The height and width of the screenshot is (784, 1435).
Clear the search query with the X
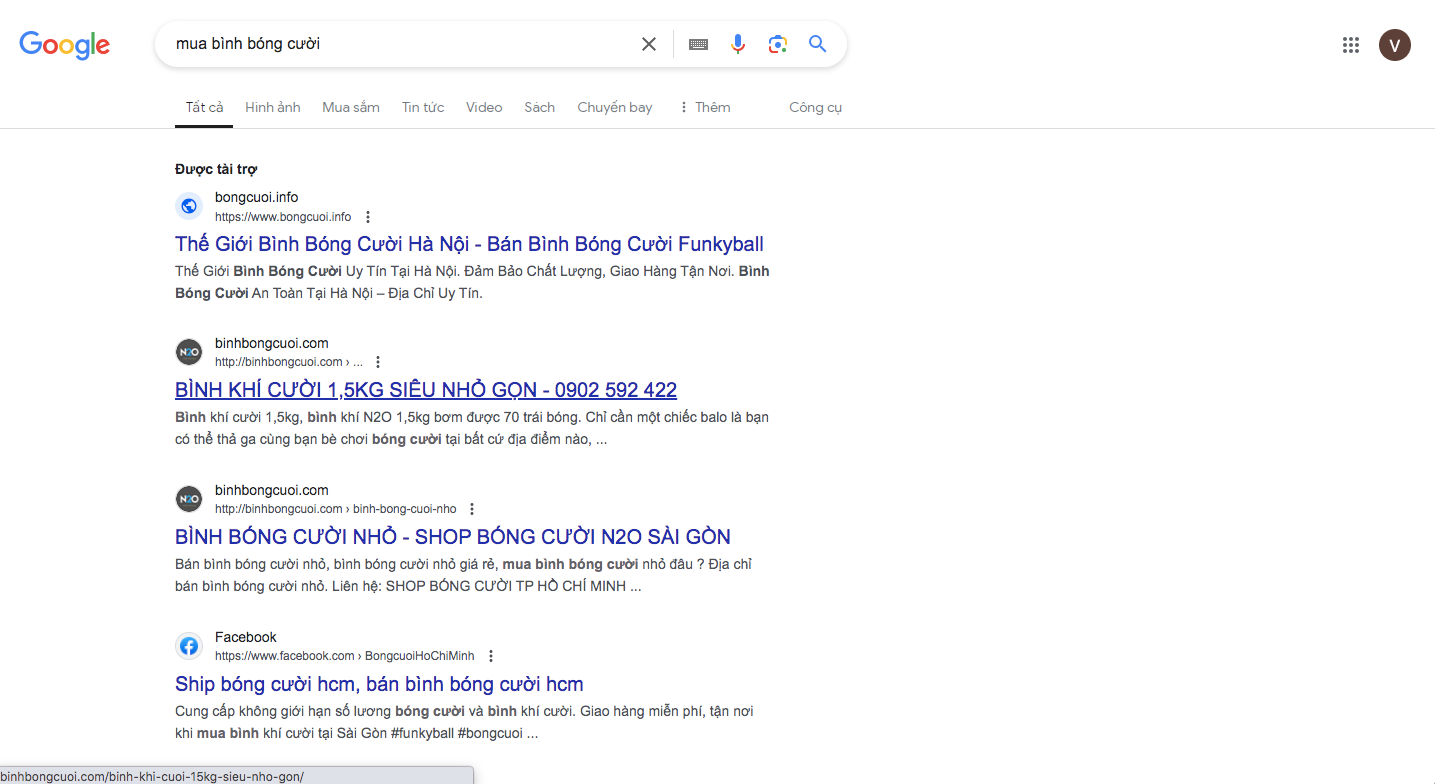[x=648, y=44]
